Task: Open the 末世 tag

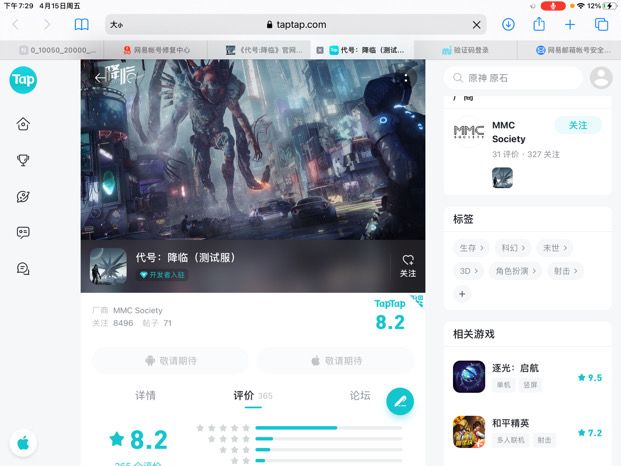Action: click(554, 248)
